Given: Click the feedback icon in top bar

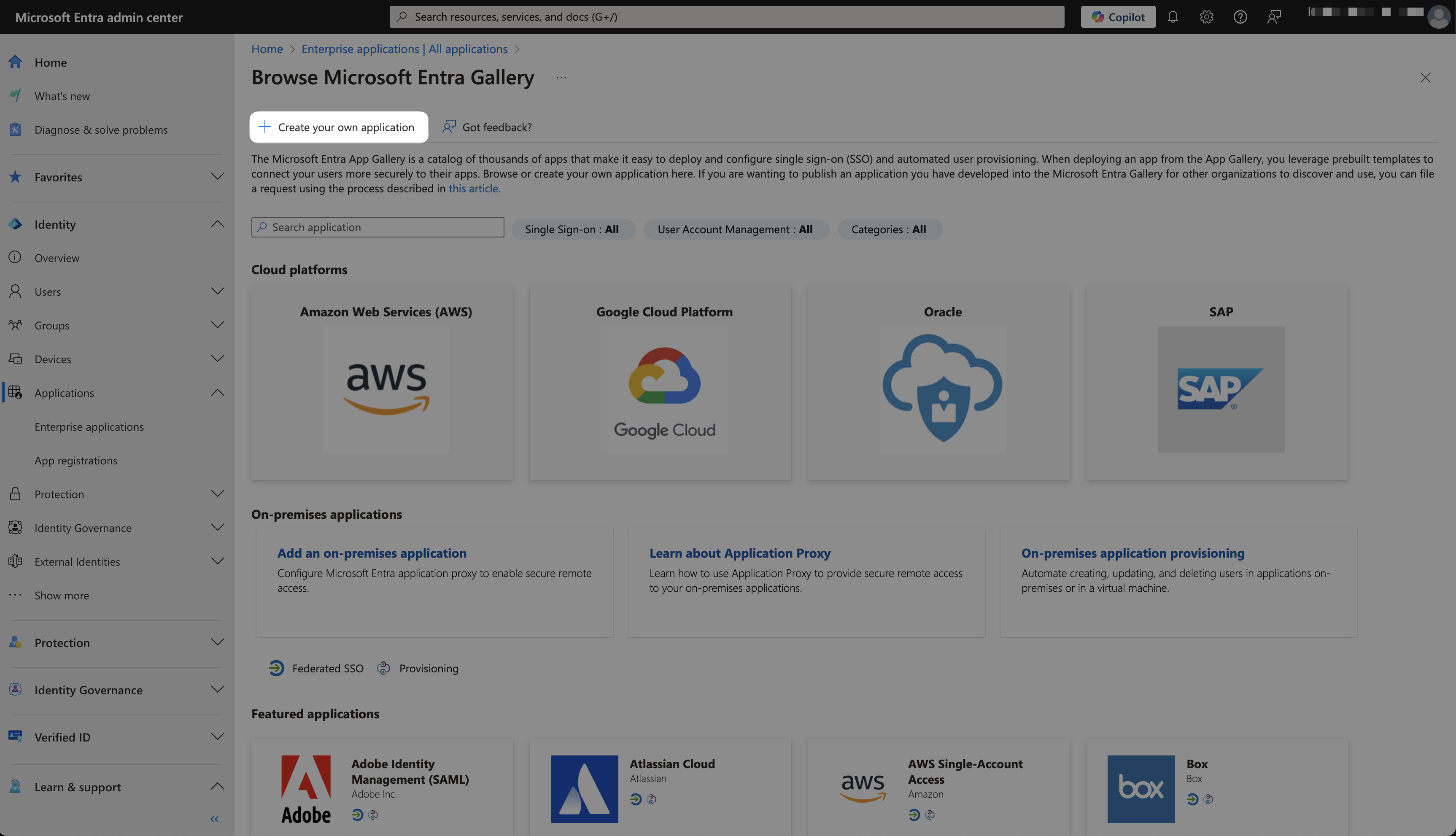Looking at the screenshot, I should coord(1273,17).
